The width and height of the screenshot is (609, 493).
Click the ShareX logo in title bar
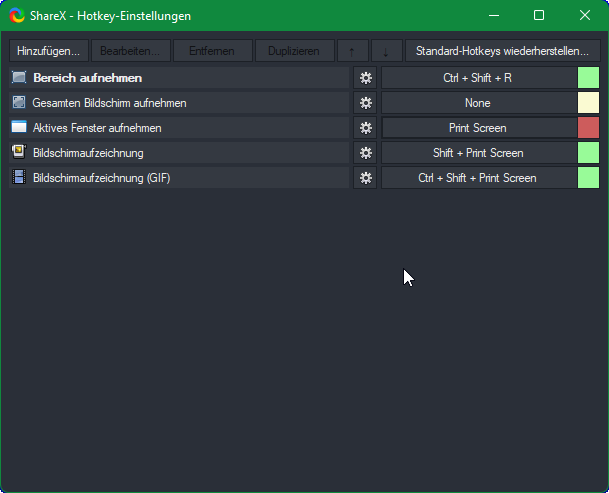point(17,16)
